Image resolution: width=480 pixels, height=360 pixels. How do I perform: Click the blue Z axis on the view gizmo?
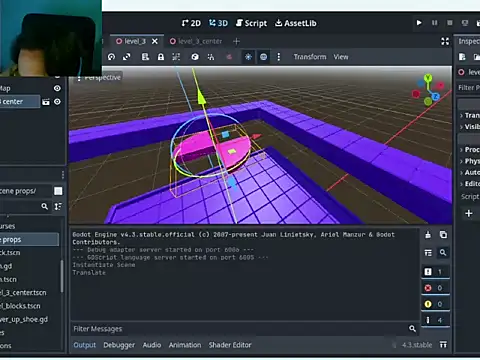pyautogui.click(x=435, y=96)
